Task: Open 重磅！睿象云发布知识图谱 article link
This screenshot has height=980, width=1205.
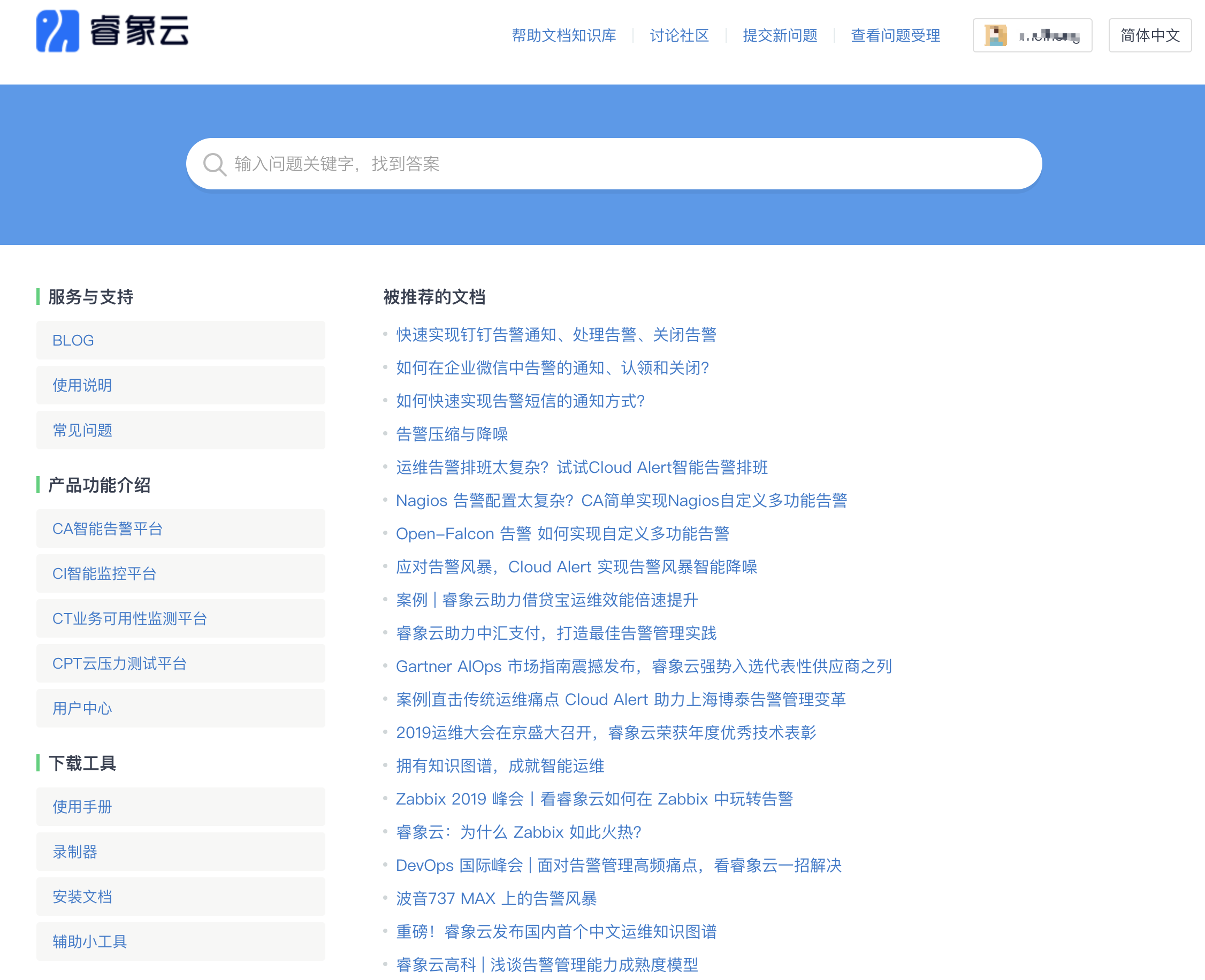Action: click(x=556, y=932)
